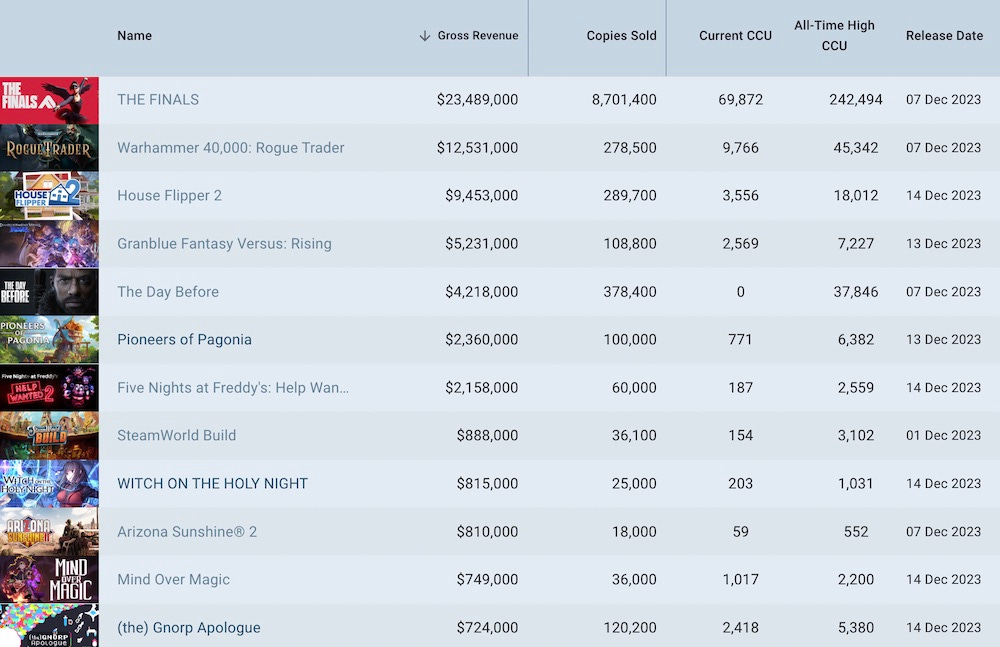
Task: Select the $23,489,000 revenue cell
Action: [x=478, y=100]
